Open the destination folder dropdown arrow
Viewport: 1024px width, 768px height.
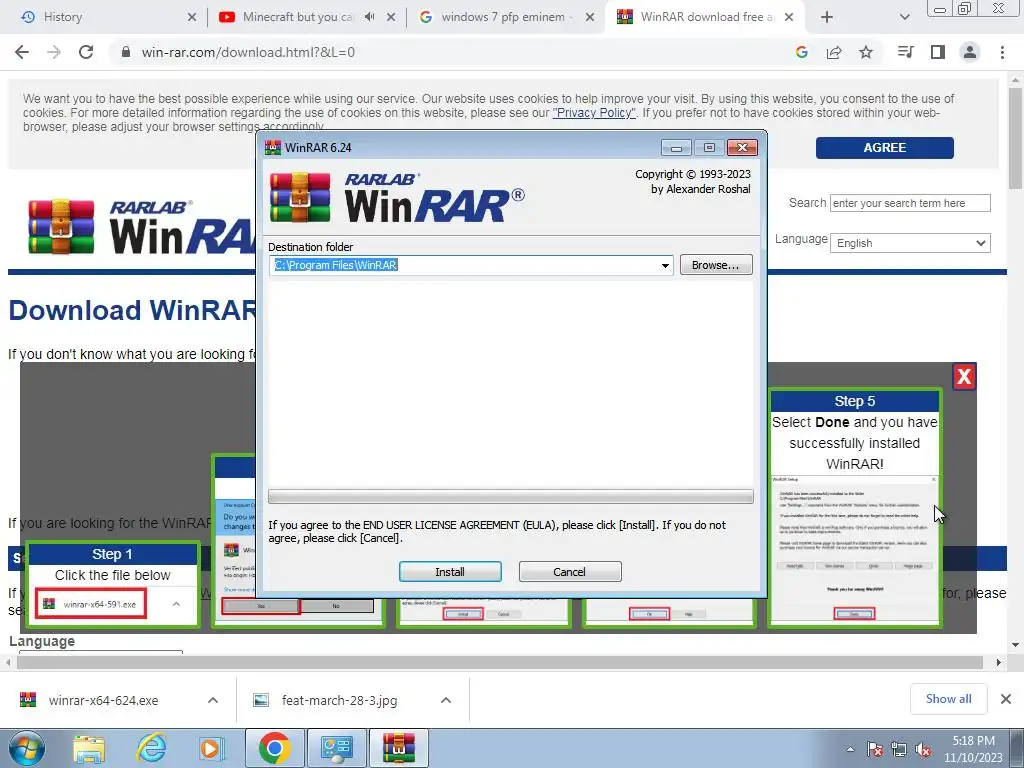[x=665, y=265]
